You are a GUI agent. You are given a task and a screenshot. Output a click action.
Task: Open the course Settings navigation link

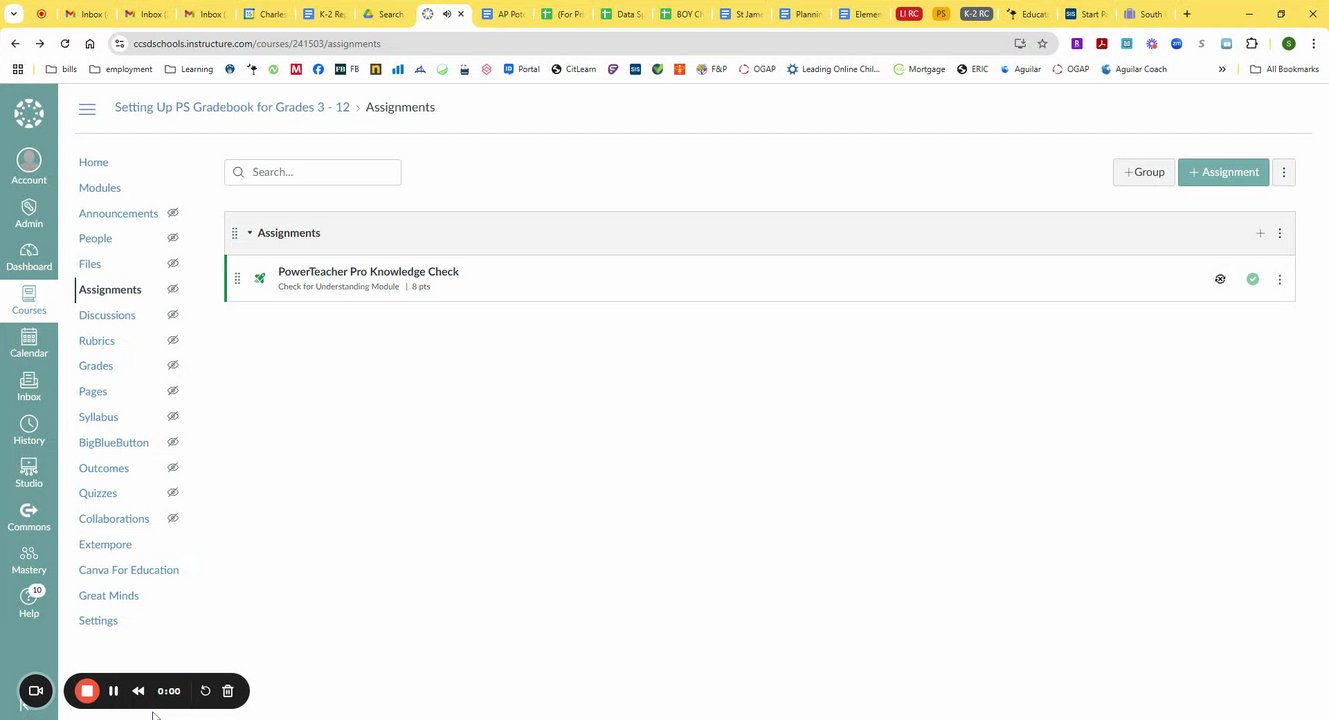click(98, 621)
